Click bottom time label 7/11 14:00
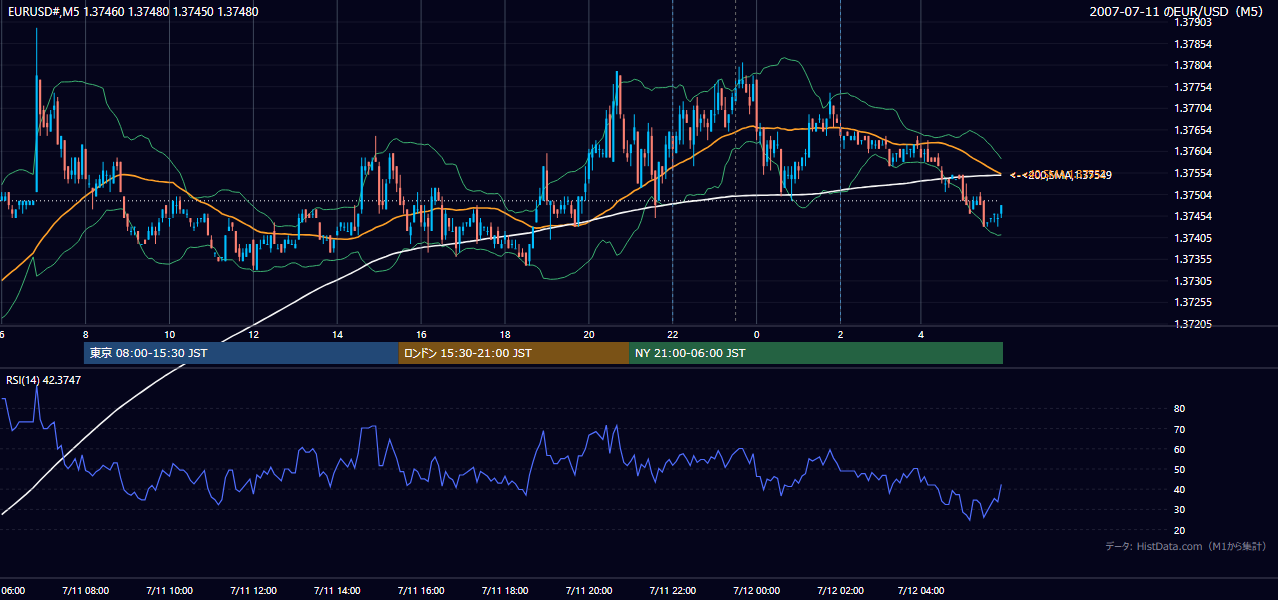1278x600 pixels. [x=337, y=591]
